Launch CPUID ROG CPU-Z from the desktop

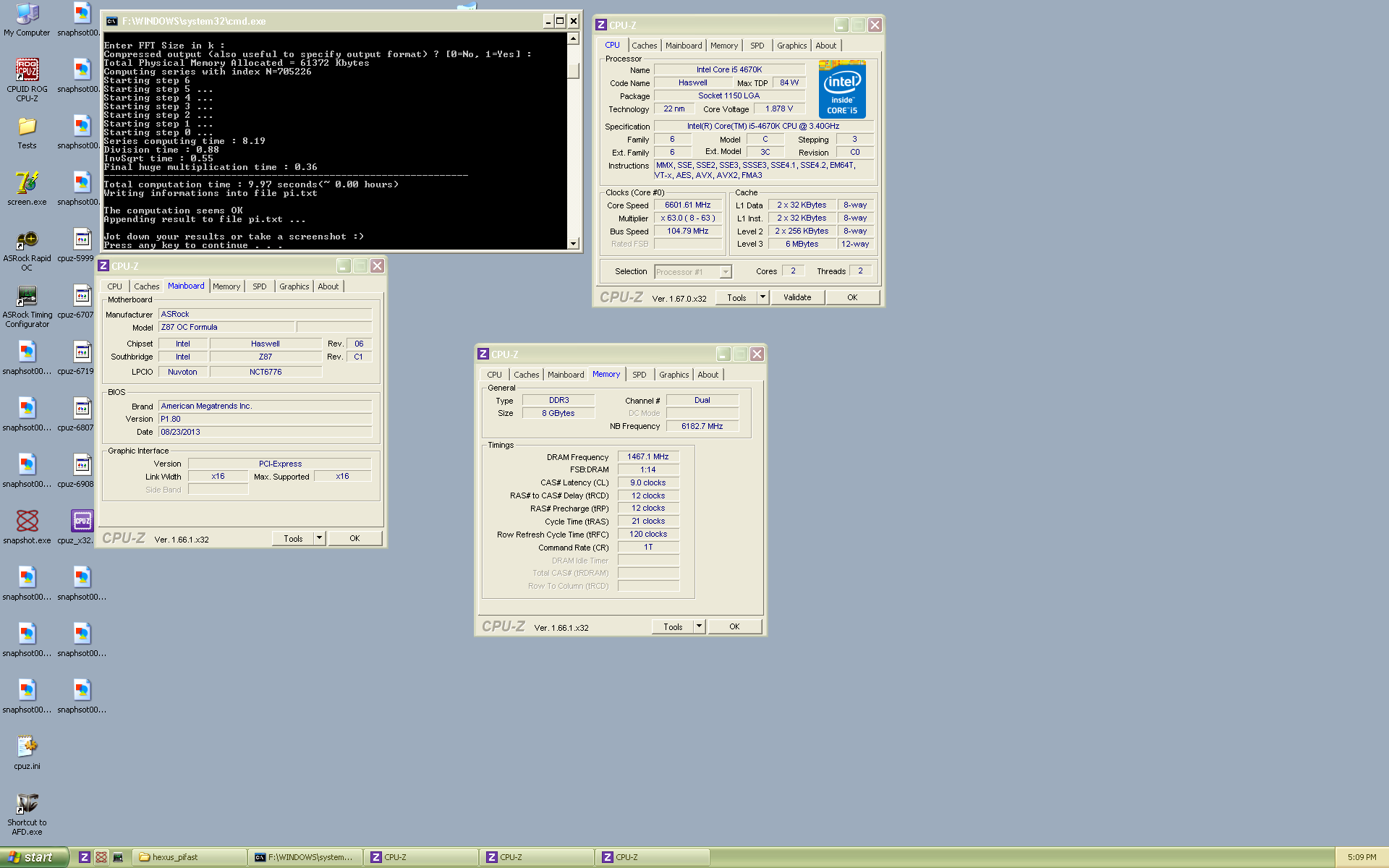click(27, 80)
